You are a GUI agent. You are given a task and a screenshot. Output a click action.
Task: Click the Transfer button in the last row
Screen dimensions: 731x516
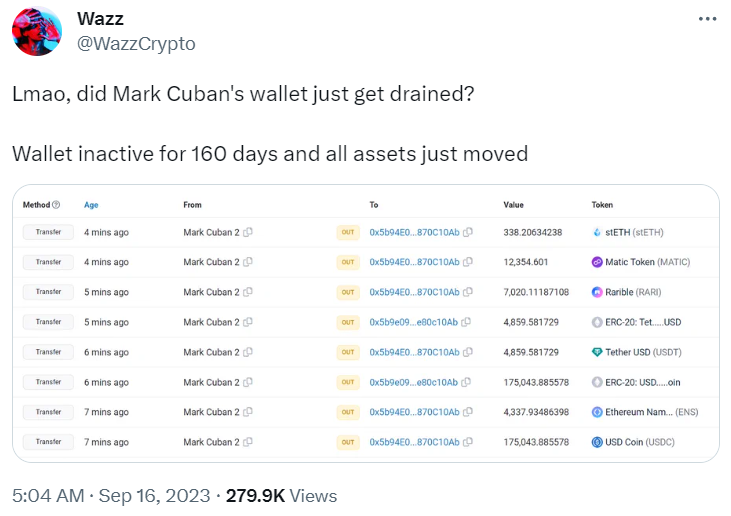[x=48, y=441]
